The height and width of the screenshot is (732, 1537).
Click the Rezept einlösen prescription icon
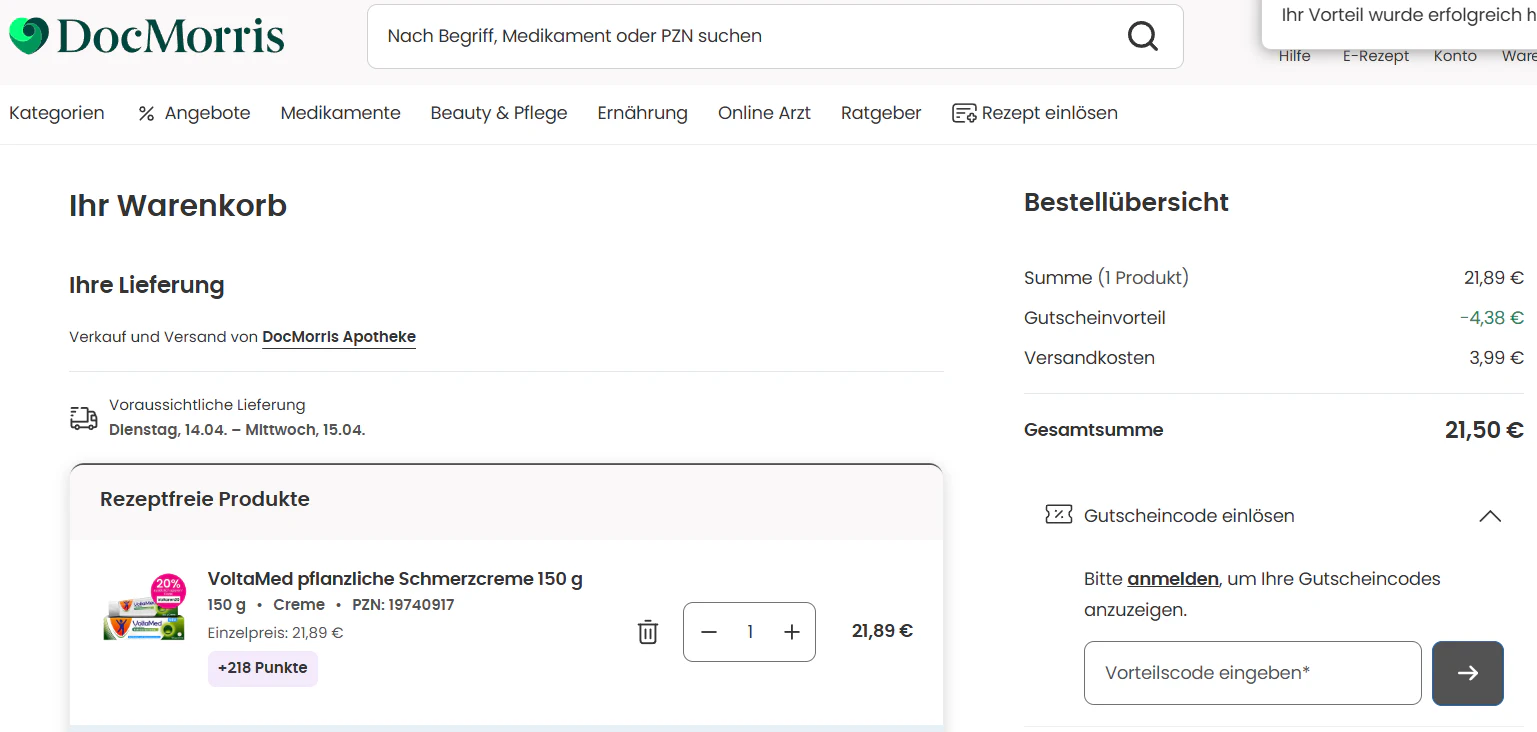point(964,113)
